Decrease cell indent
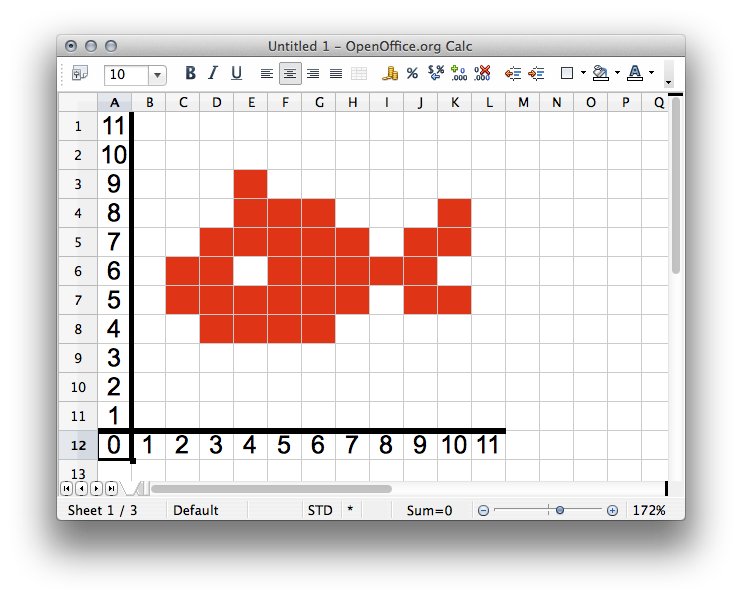The image size is (742, 599). pyautogui.click(x=513, y=73)
